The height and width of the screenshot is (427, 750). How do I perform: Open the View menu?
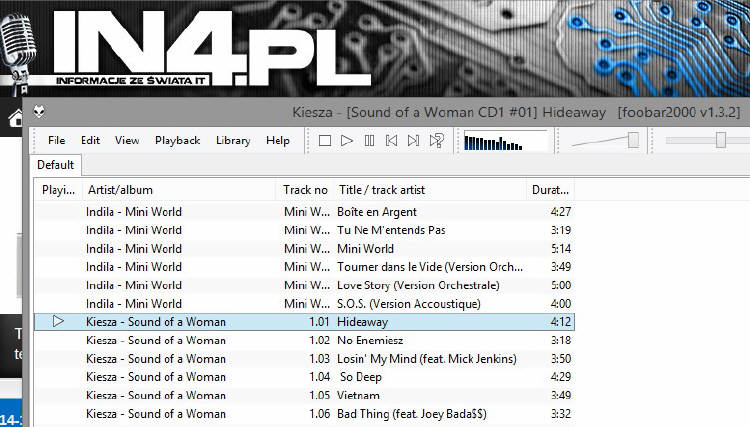(127, 141)
